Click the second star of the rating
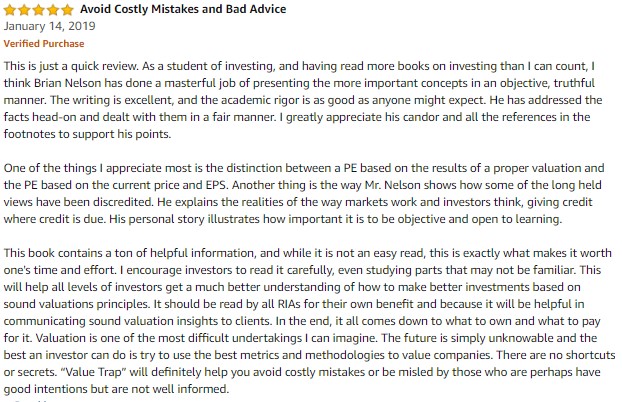The height and width of the screenshot is (402, 622). point(23,9)
